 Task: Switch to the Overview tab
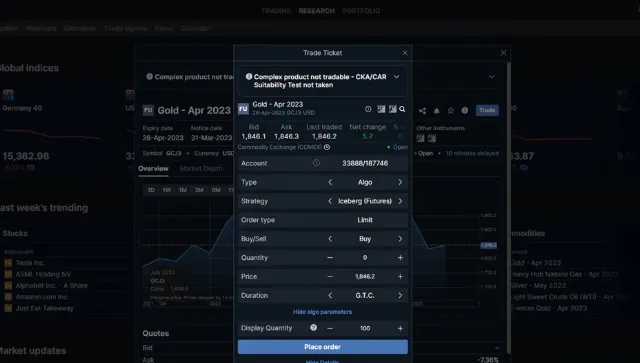point(153,168)
